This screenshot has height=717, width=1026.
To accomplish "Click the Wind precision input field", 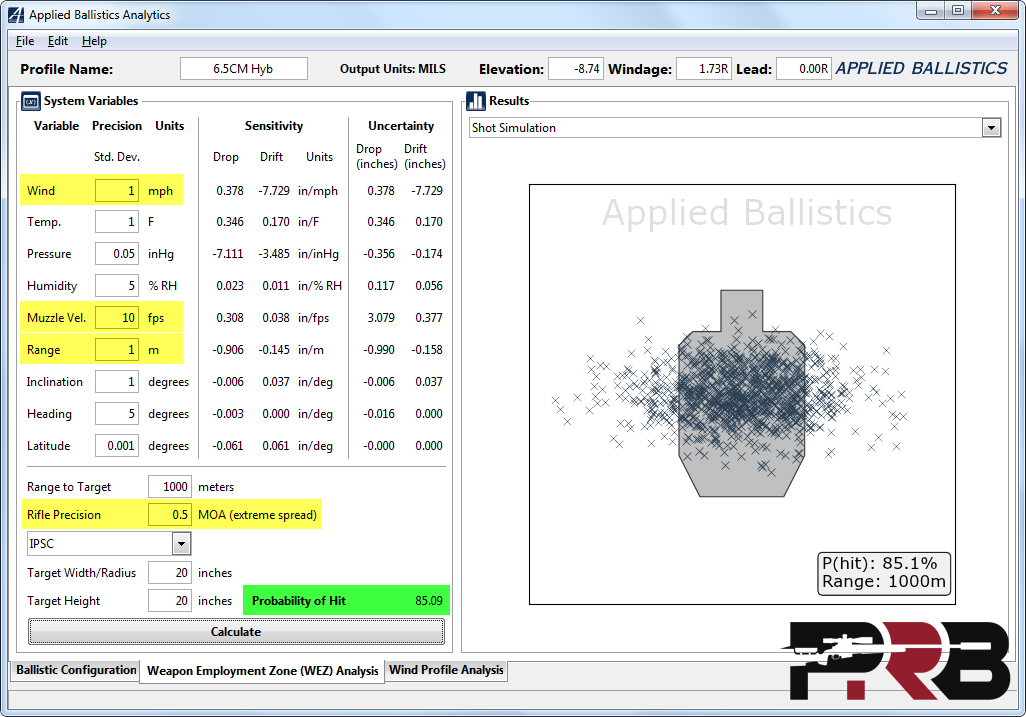I will [x=116, y=190].
